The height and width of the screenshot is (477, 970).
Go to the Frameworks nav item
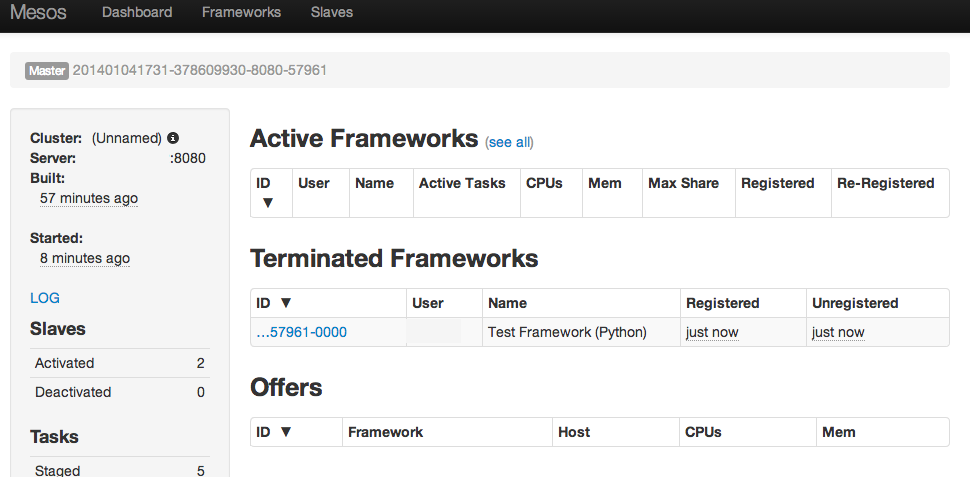click(241, 13)
